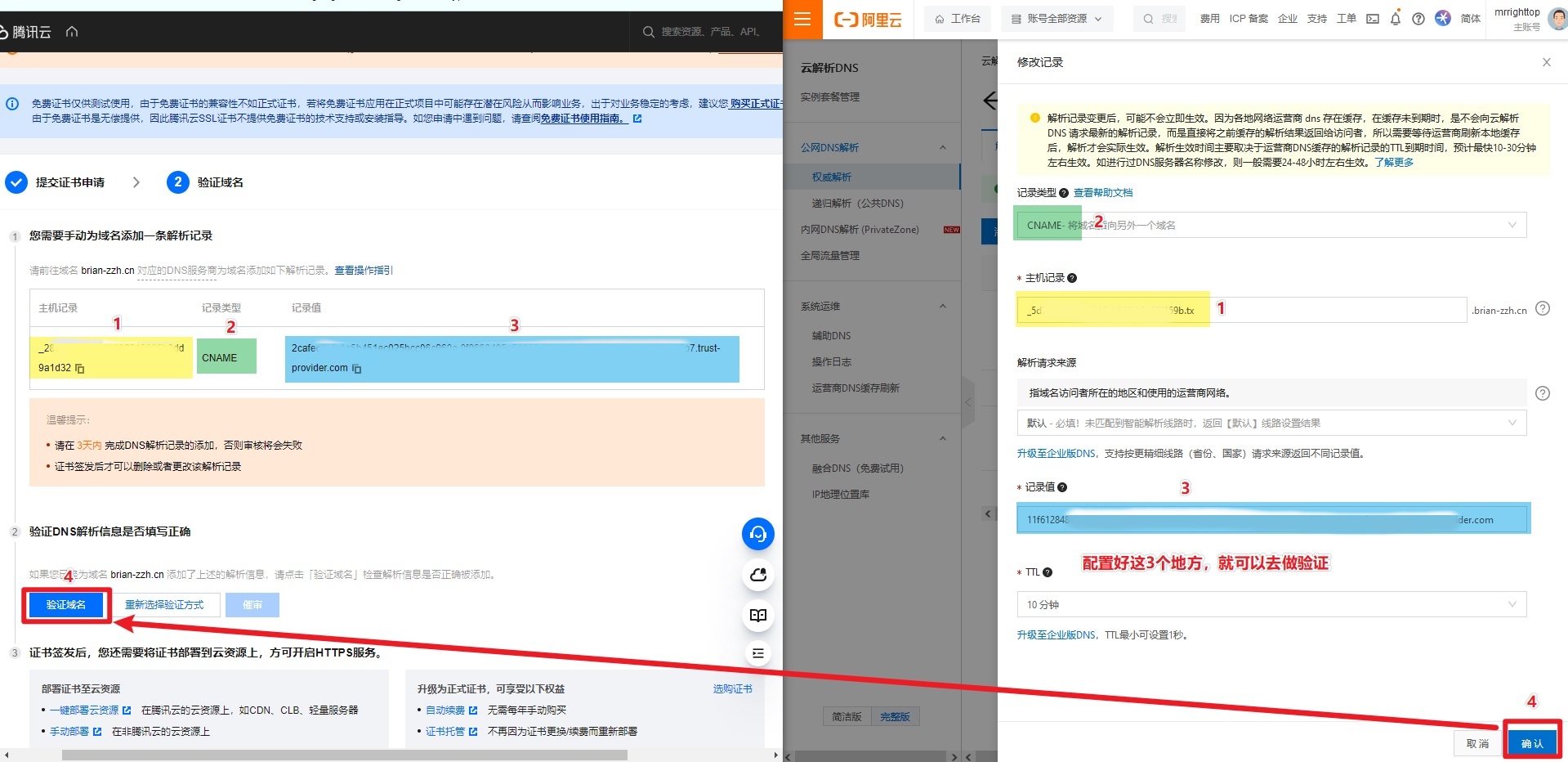Click help icon beside TTL label

coord(1048,572)
